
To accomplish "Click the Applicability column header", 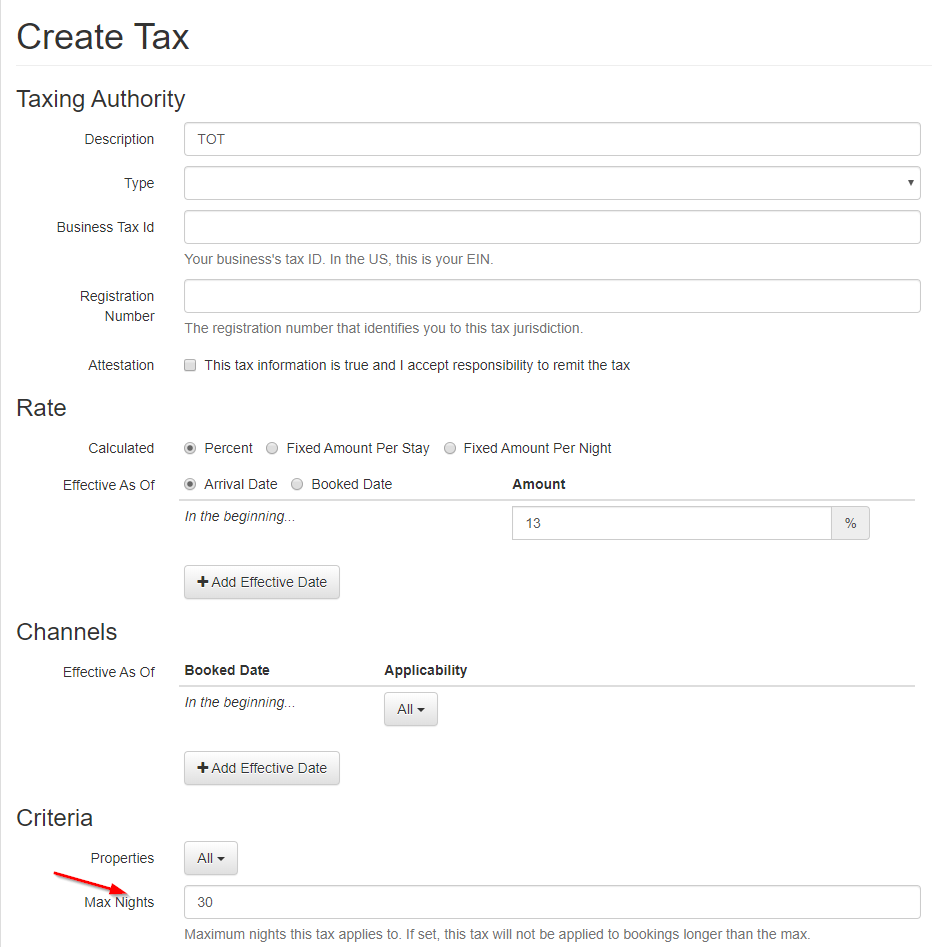I will pyautogui.click(x=426, y=670).
